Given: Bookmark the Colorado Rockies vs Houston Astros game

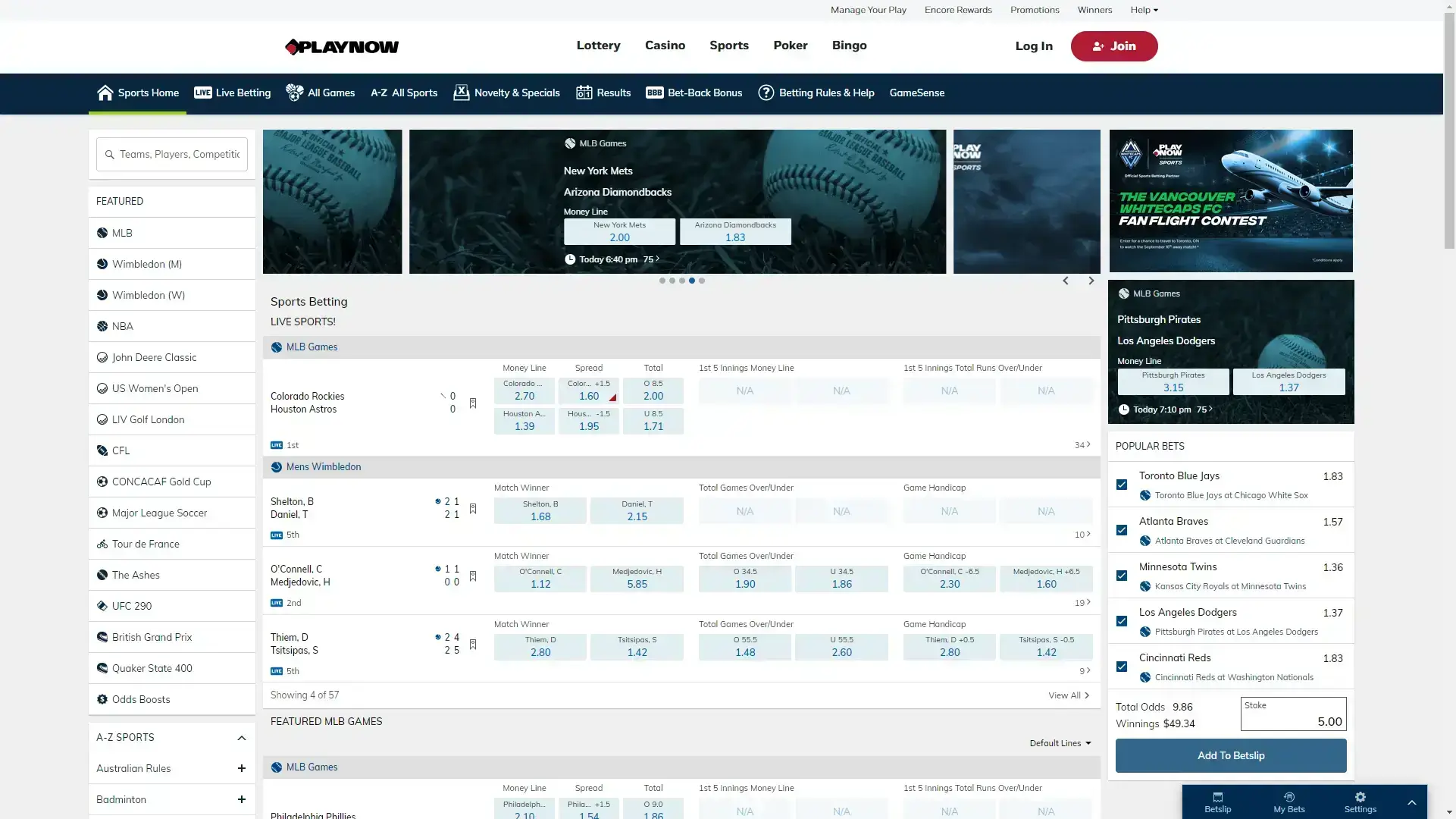Looking at the screenshot, I should tap(473, 403).
